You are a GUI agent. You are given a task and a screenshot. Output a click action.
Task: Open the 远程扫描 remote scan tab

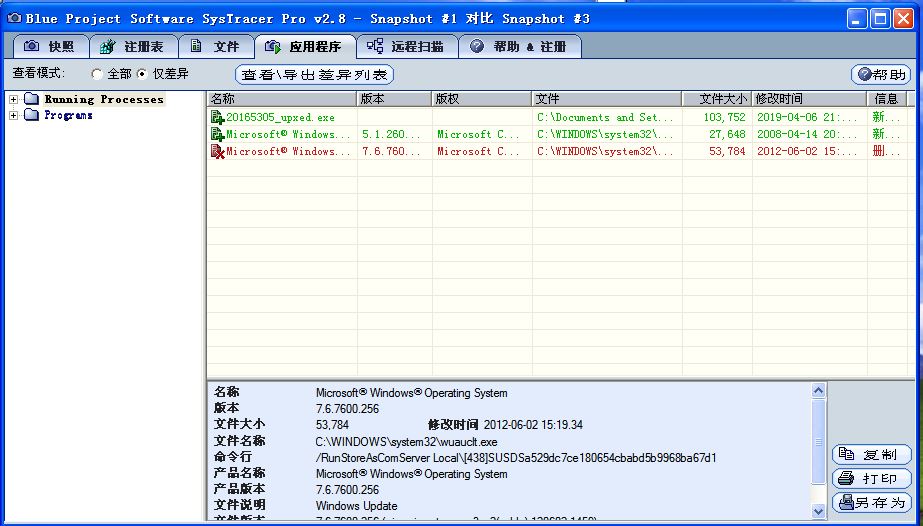(407, 47)
